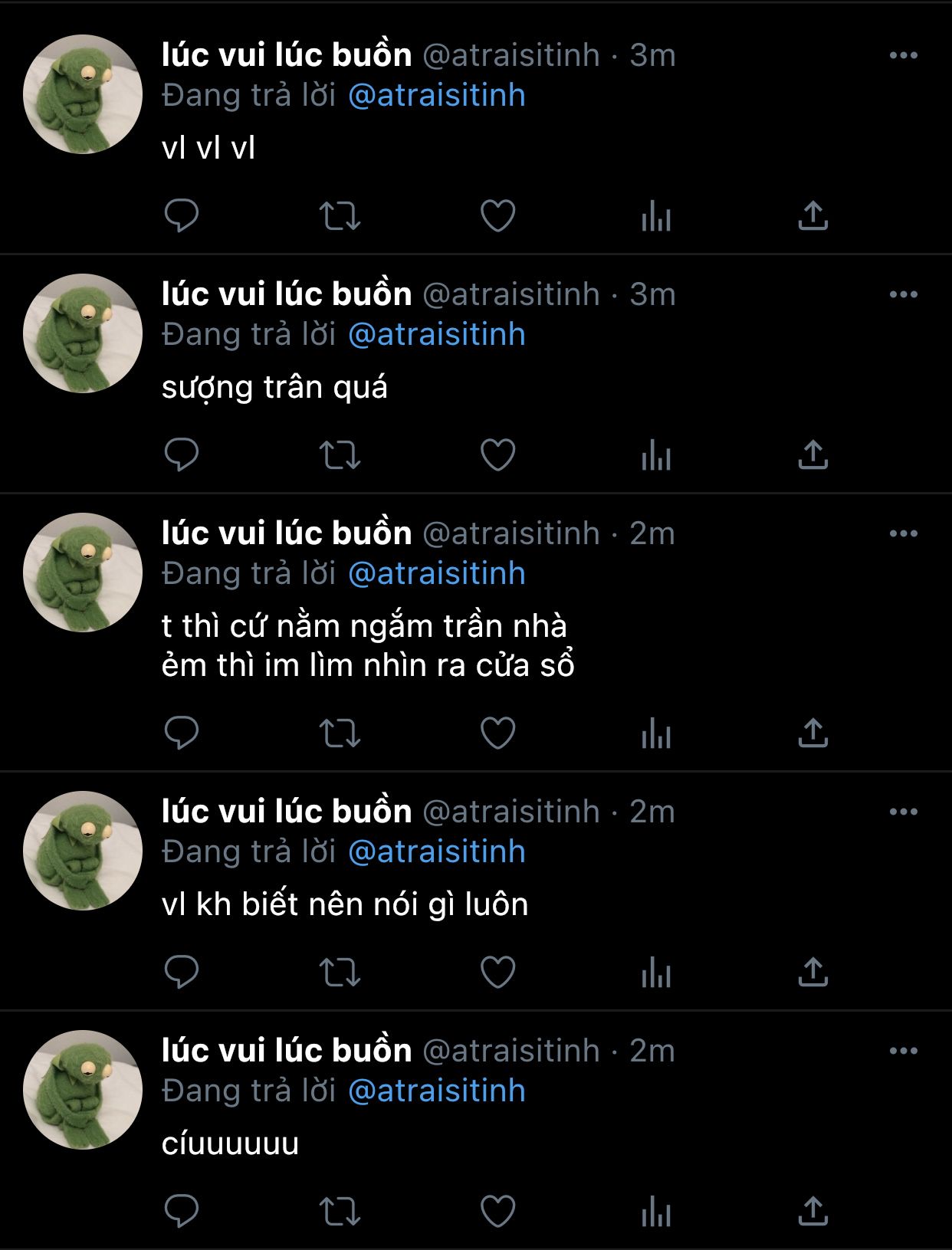The image size is (952, 1250).
Task: Open more options on "sượng trân quá" tweet
Action: click(x=904, y=294)
